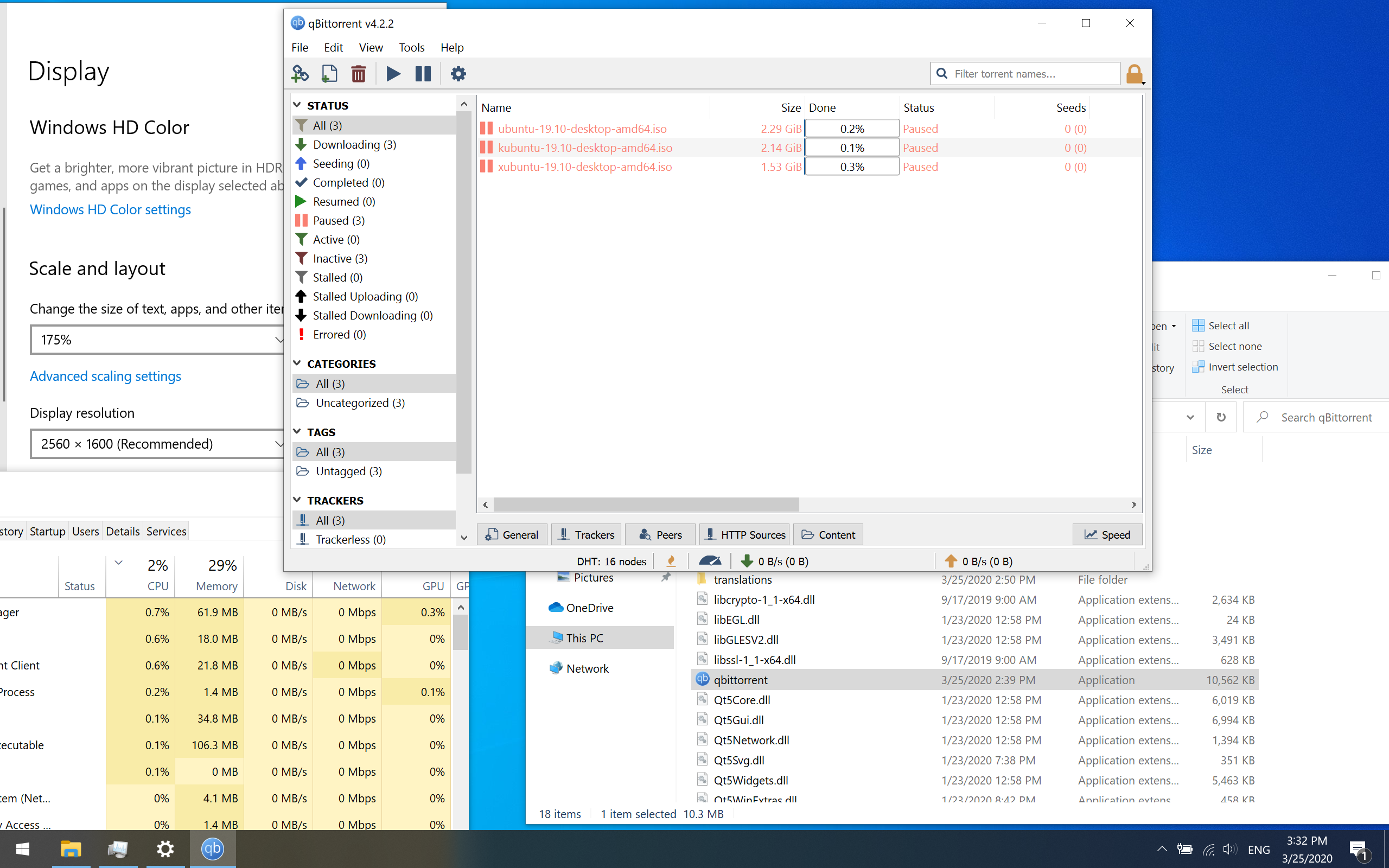Select the Resumed (0) status filter

pos(374,201)
